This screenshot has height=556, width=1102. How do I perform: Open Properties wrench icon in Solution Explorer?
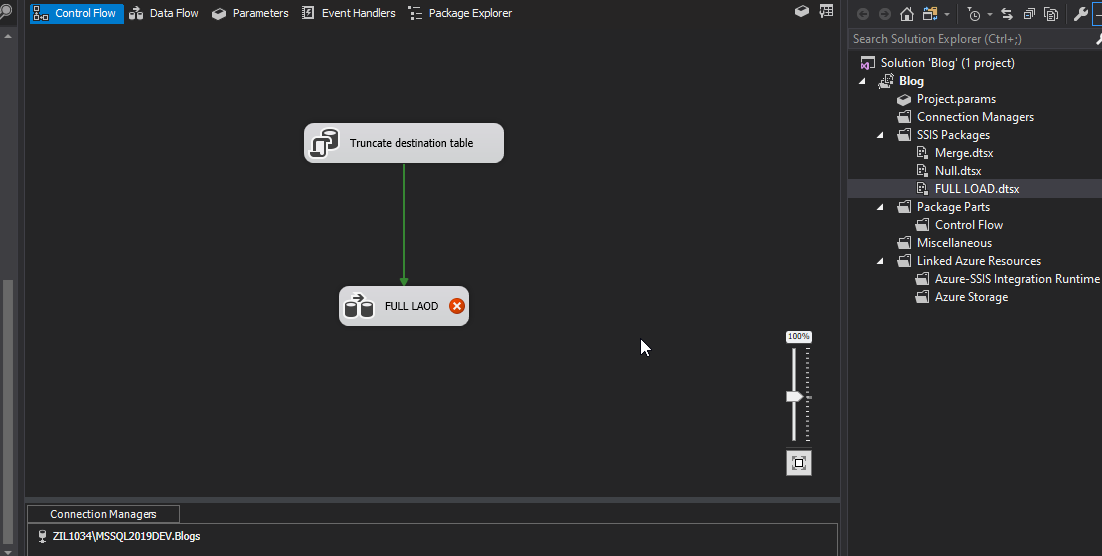[x=1081, y=14]
